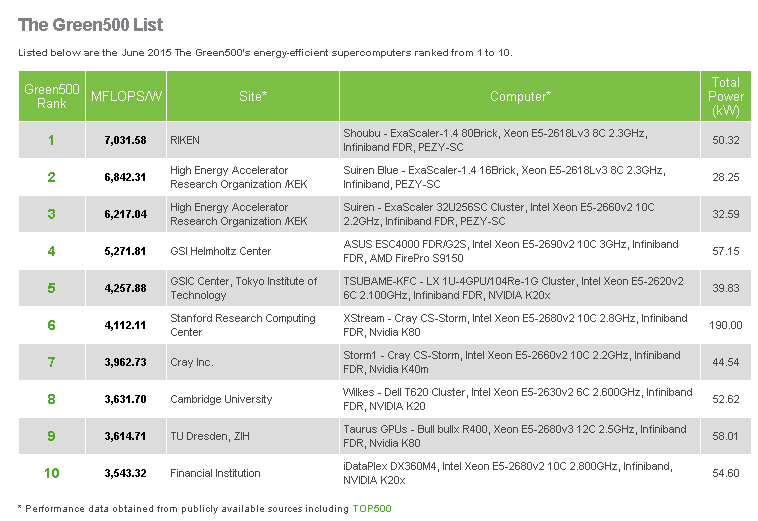Select the MFLOPS/W column header
758x521 pixels.
click(125, 96)
